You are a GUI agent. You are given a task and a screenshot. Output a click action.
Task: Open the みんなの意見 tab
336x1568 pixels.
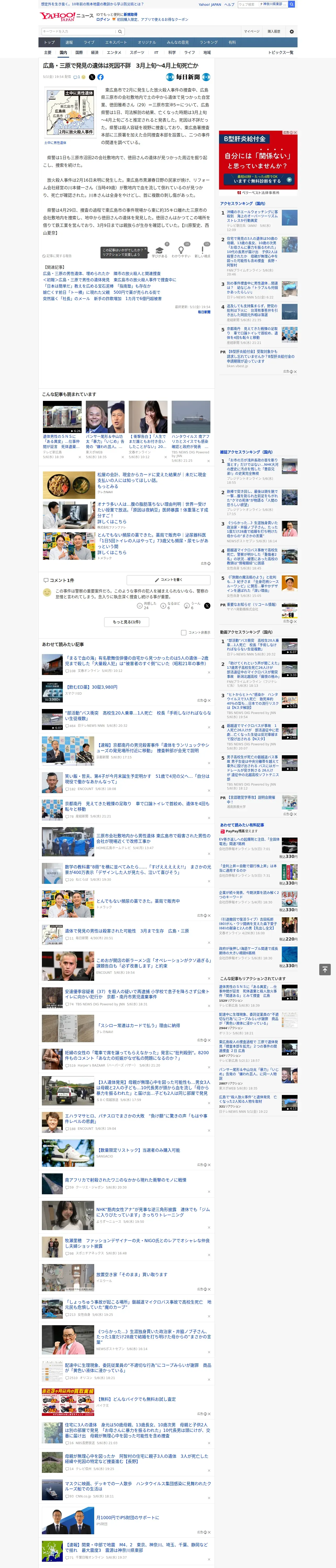(x=177, y=42)
